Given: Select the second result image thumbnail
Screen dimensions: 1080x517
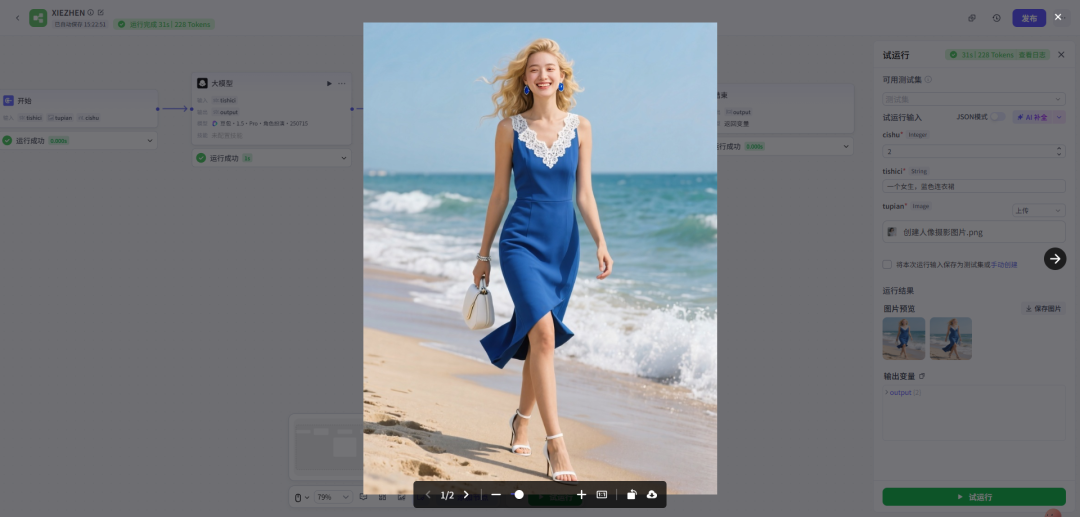Looking at the screenshot, I should pyautogui.click(x=950, y=338).
